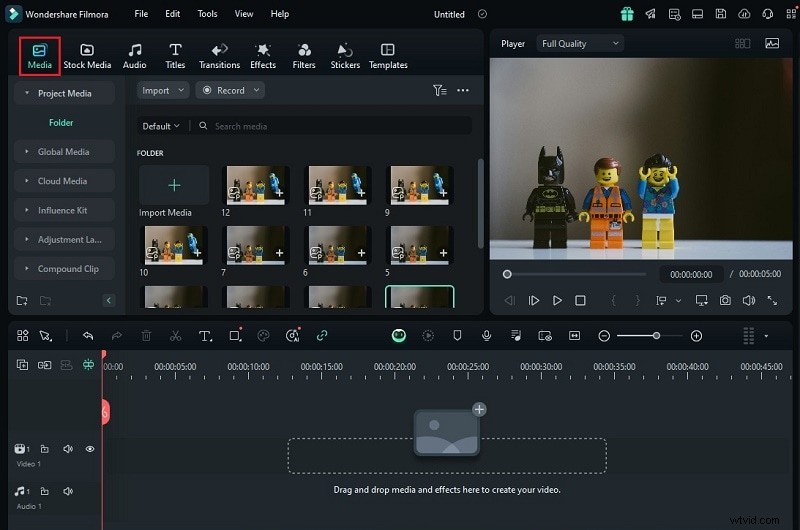The width and height of the screenshot is (800, 530).
Task: Select the Media tab
Action: [x=40, y=56]
